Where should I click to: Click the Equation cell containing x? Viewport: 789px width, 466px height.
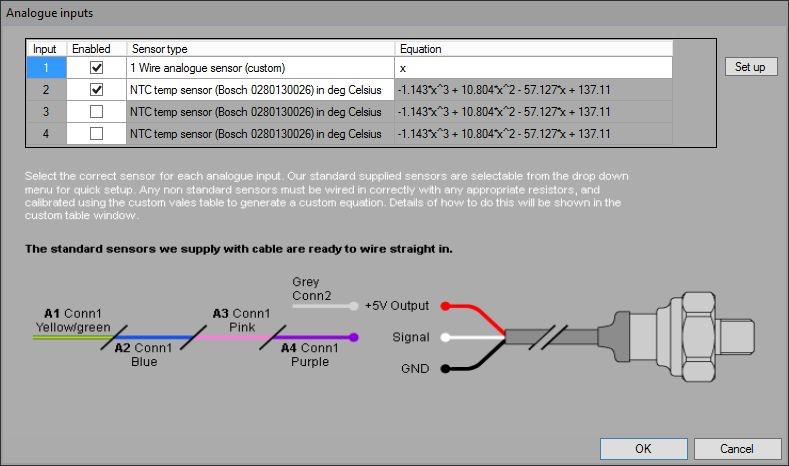point(532,68)
